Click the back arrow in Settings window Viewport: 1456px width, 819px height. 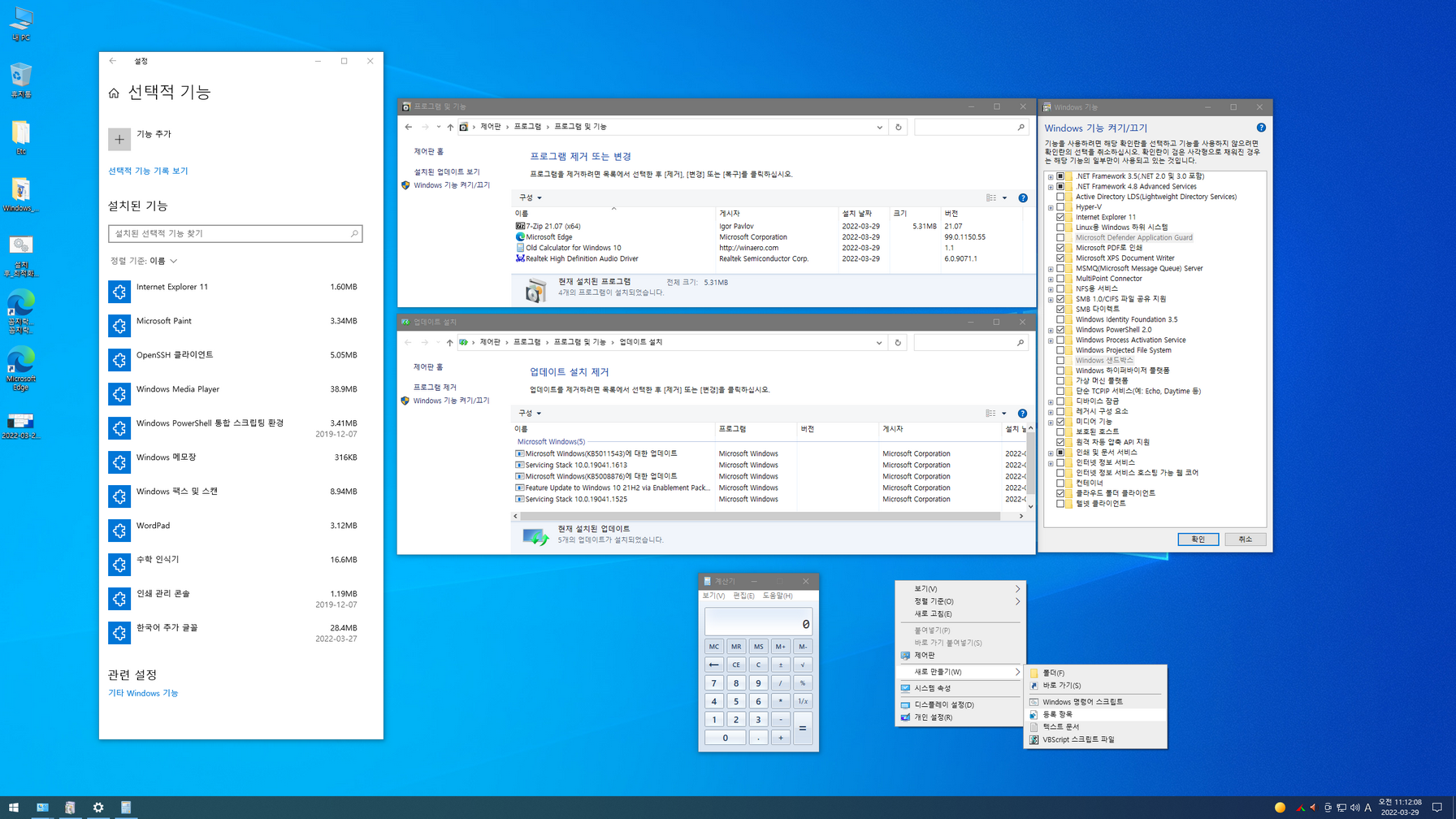tap(113, 61)
